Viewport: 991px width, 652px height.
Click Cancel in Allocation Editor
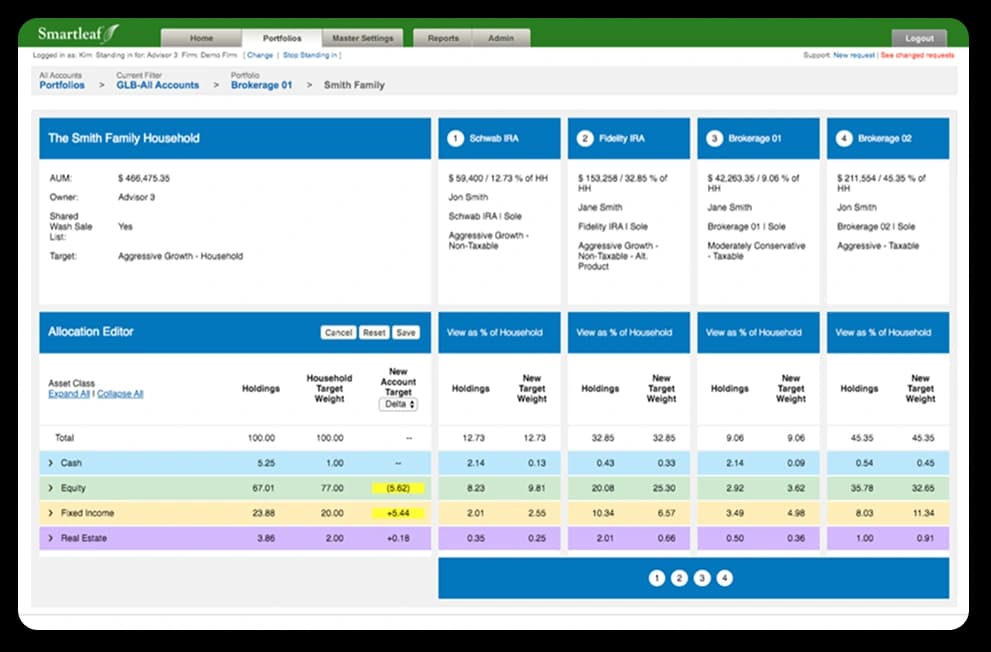338,332
